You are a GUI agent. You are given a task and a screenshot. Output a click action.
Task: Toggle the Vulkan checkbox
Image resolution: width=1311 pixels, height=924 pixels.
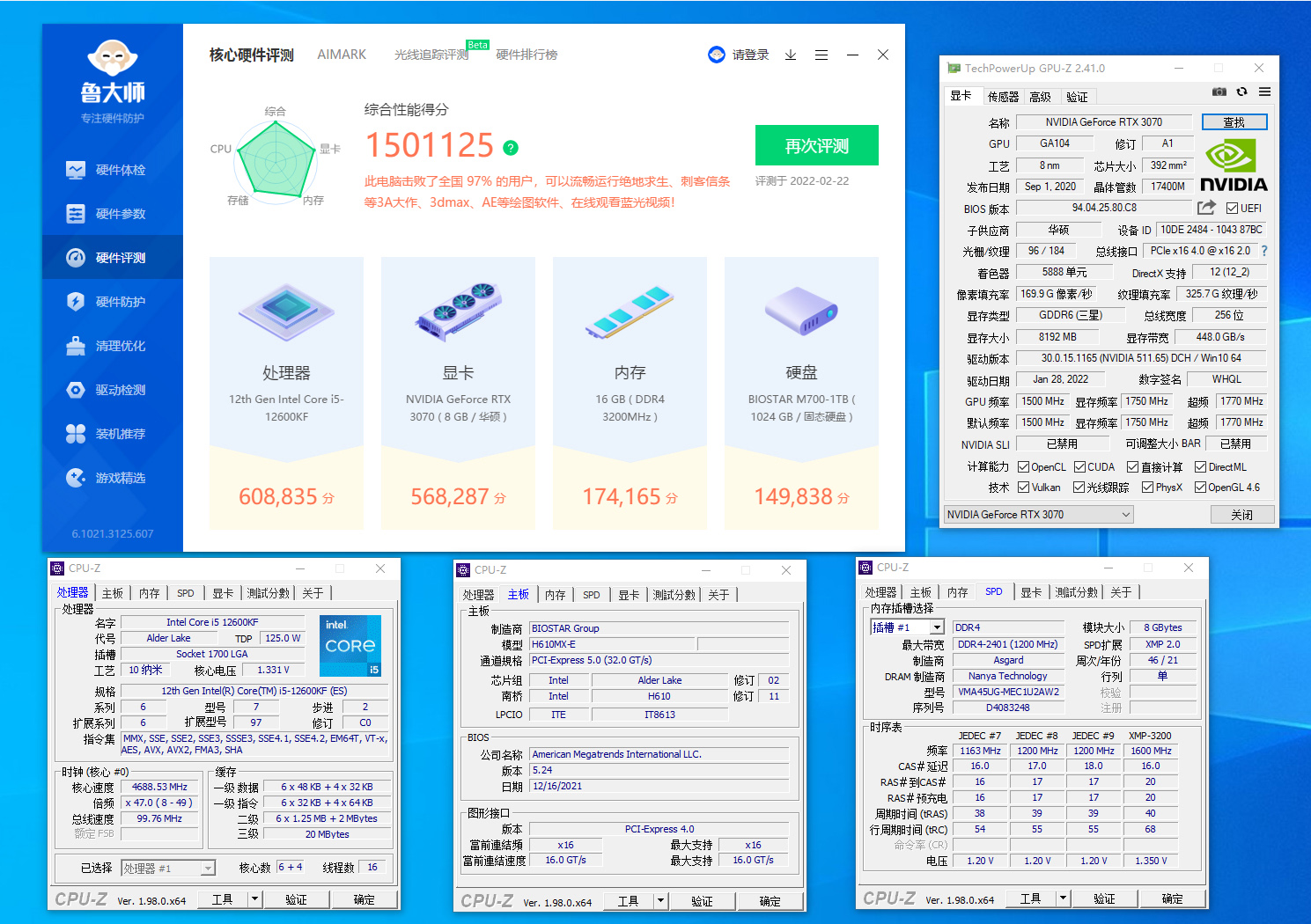[x=1023, y=488]
